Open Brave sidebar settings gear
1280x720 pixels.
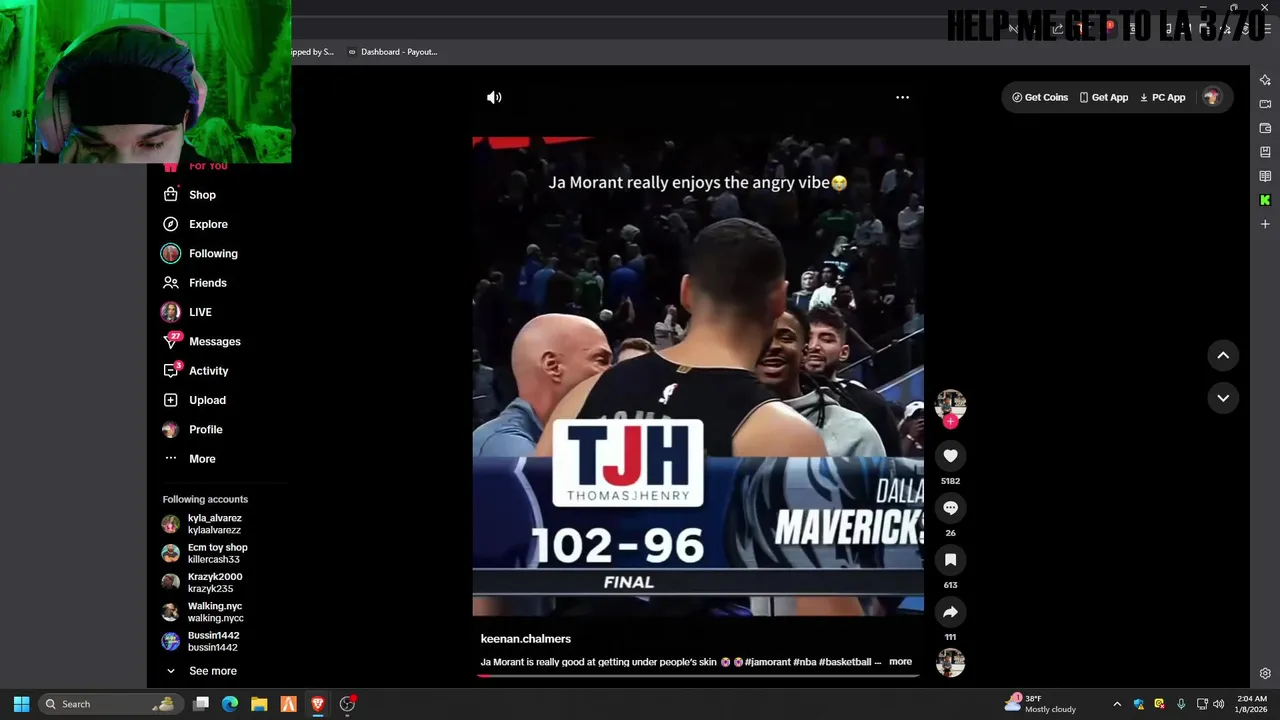(x=1265, y=673)
